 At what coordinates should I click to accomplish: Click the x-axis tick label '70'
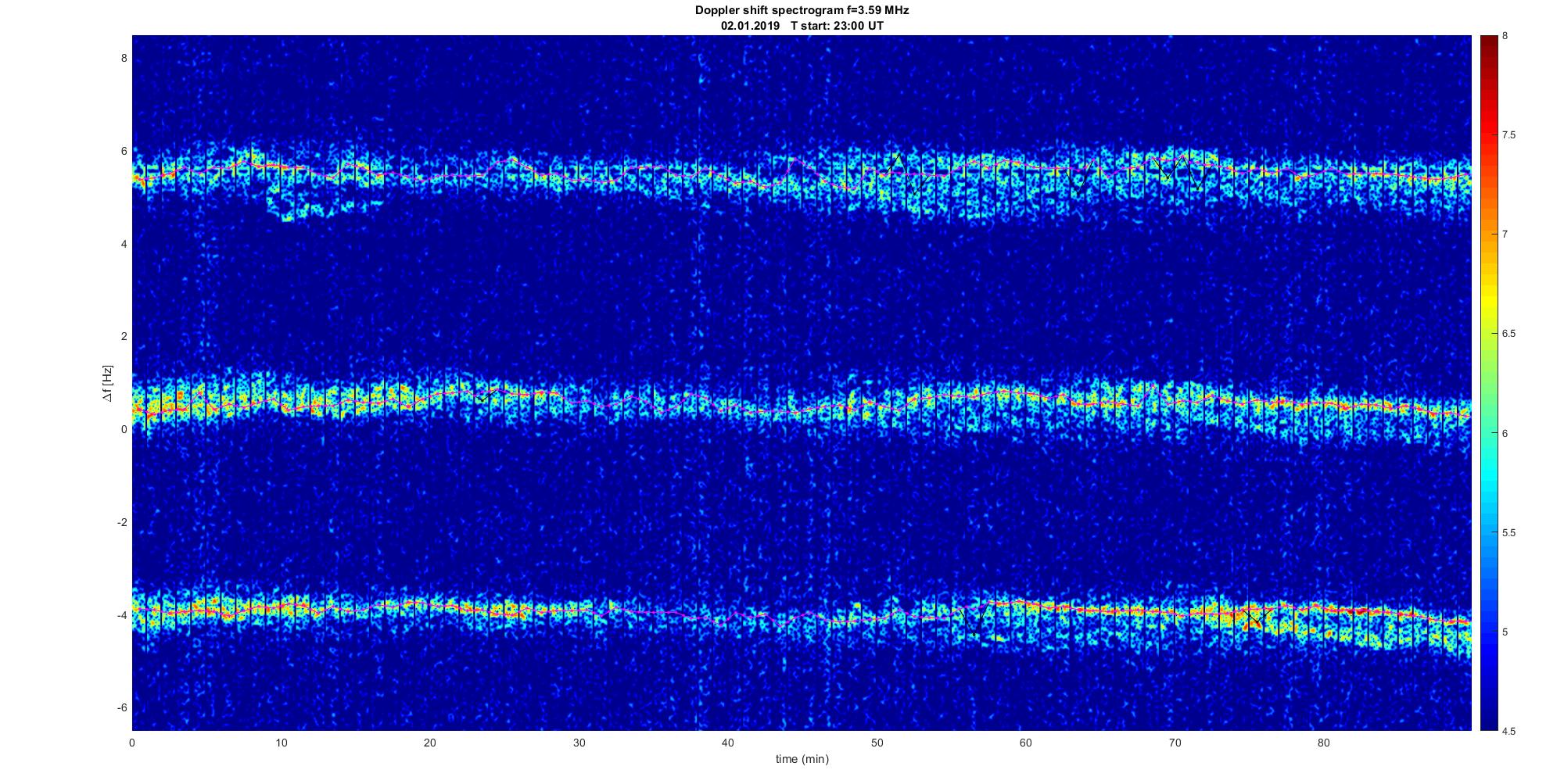[1175, 743]
